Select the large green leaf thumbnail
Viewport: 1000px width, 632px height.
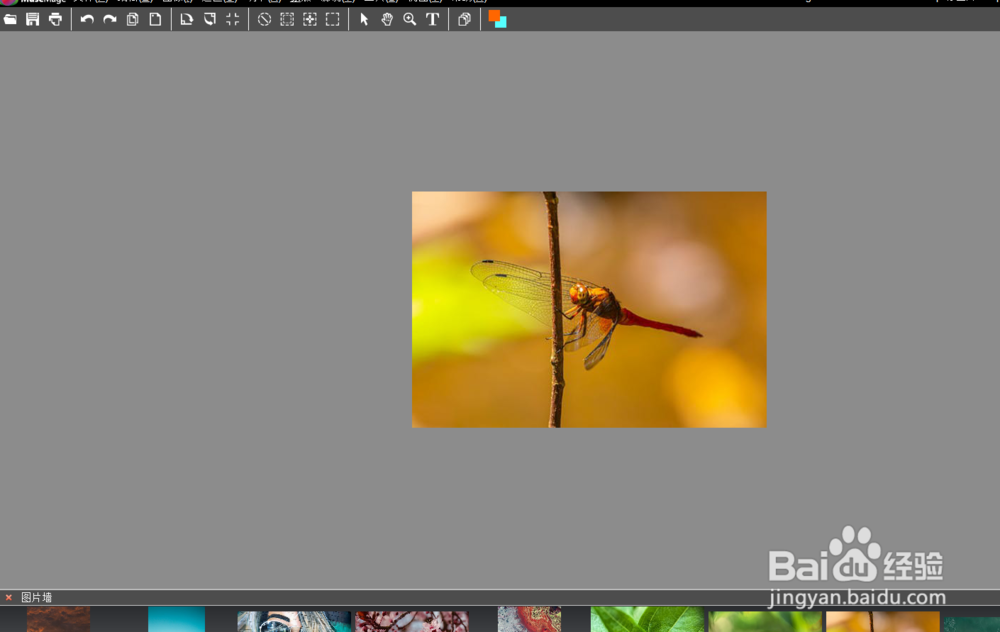pos(647,619)
